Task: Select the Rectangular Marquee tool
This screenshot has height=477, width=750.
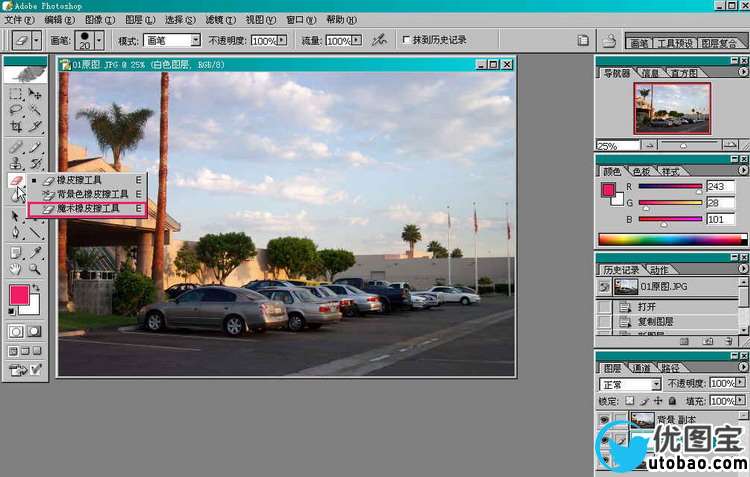Action: point(15,94)
